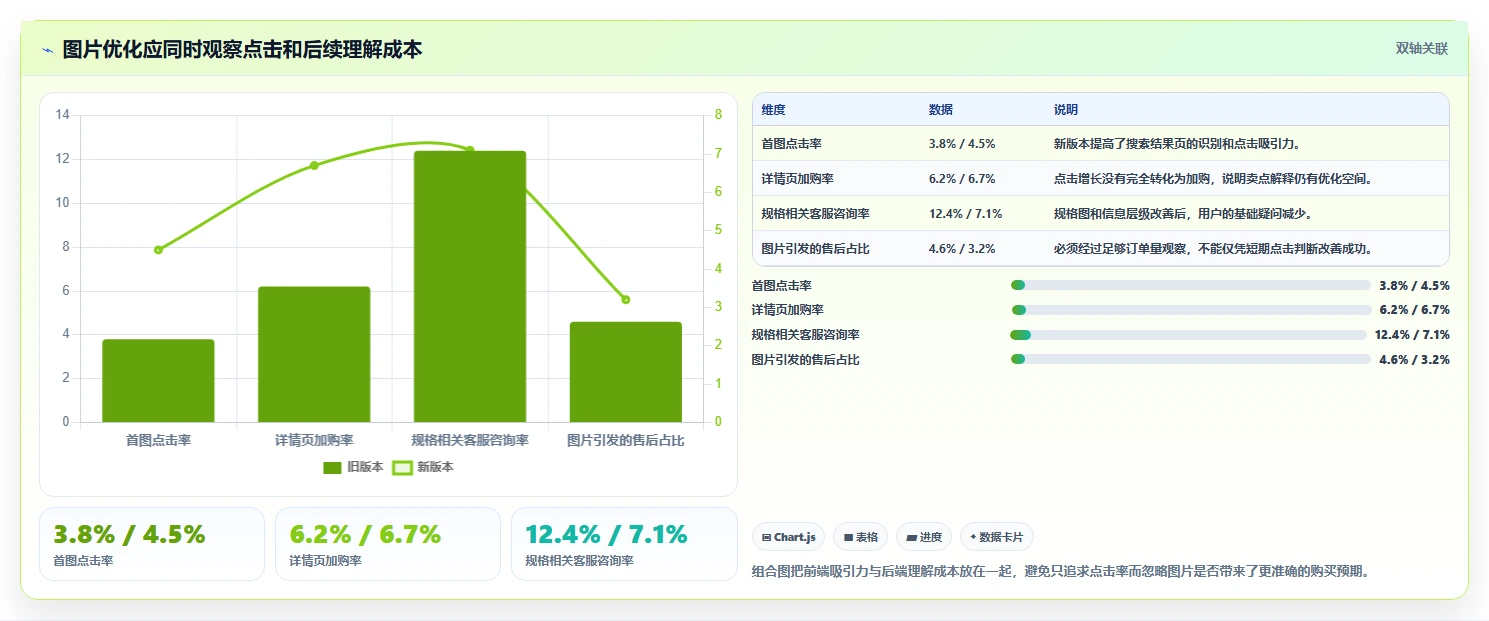Image resolution: width=1489 pixels, height=621 pixels.
Task: Click table cell 6.2% / 6.7%
Action: click(x=962, y=179)
